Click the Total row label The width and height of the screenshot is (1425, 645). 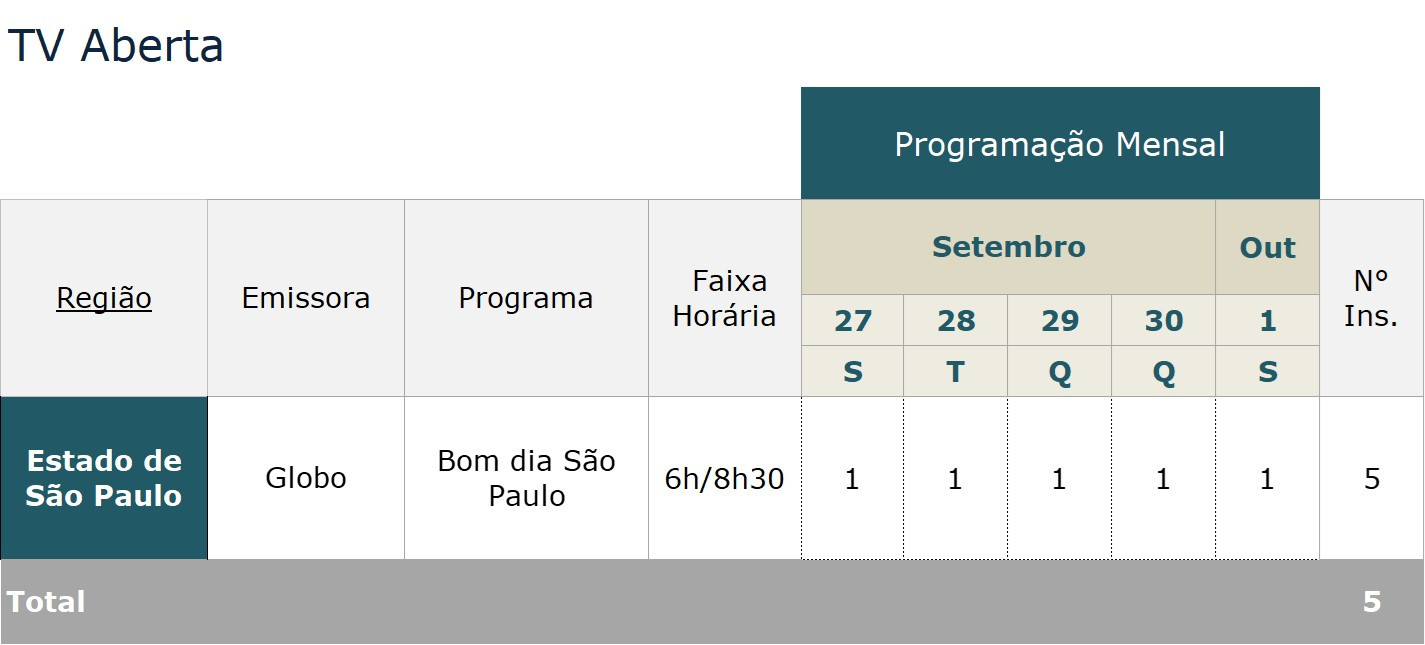(46, 602)
